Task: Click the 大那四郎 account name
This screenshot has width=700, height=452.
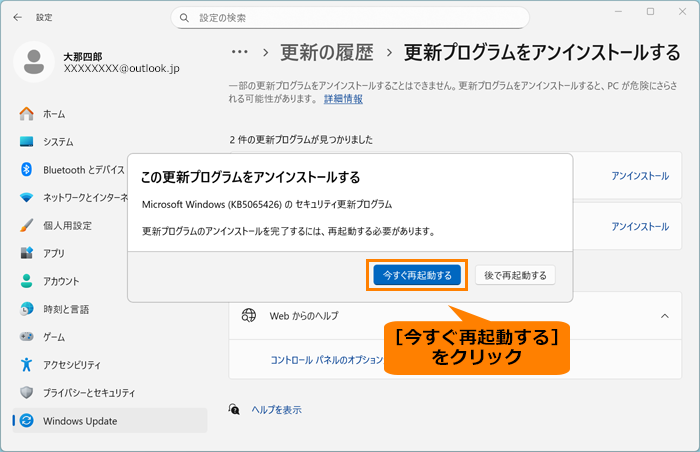Action: [x=83, y=57]
